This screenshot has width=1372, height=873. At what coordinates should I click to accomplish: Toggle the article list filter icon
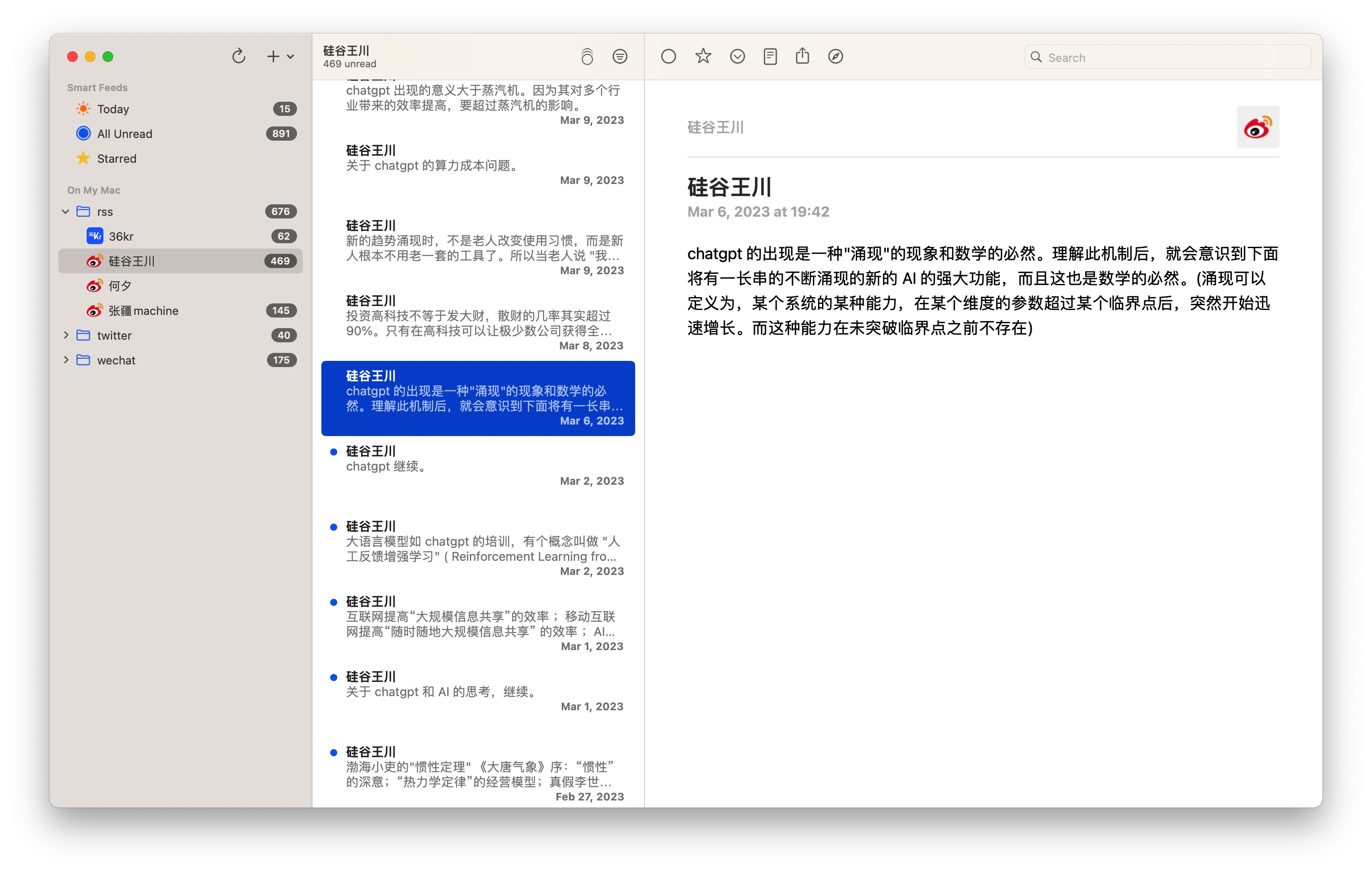[x=619, y=57]
